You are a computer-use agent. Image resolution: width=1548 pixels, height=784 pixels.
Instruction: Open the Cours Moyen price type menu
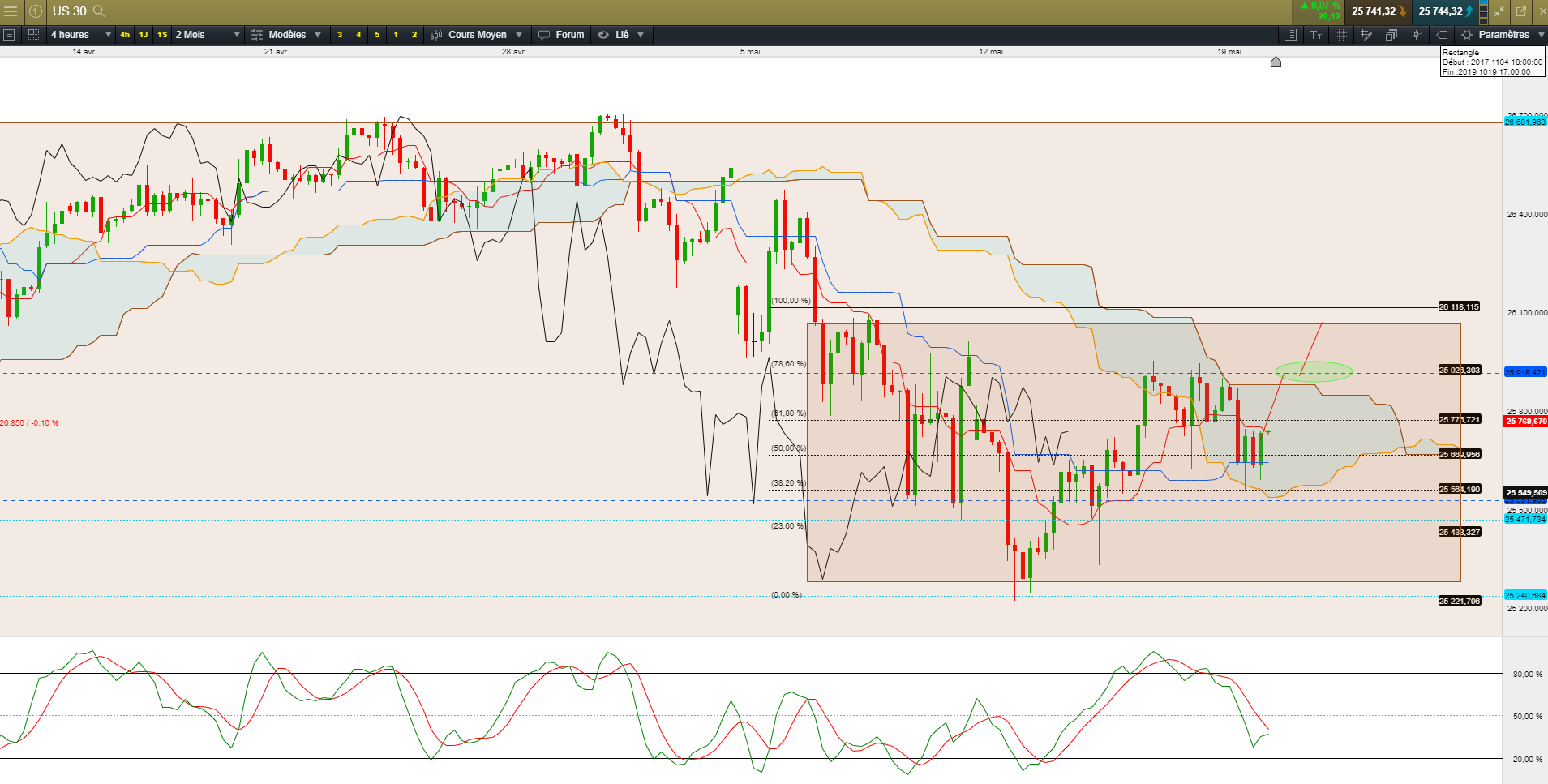pyautogui.click(x=478, y=35)
